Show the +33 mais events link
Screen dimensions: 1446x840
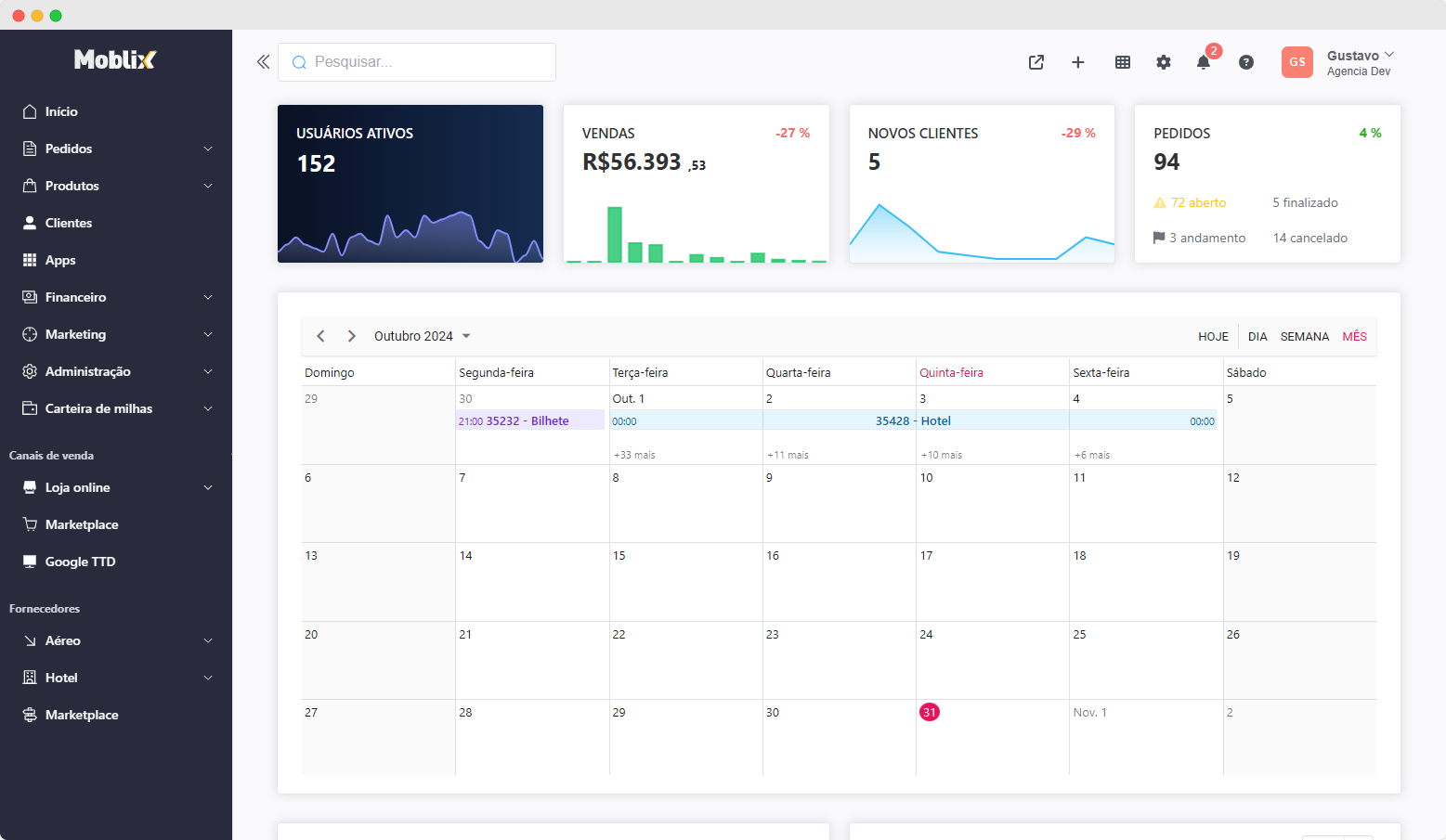(634, 455)
